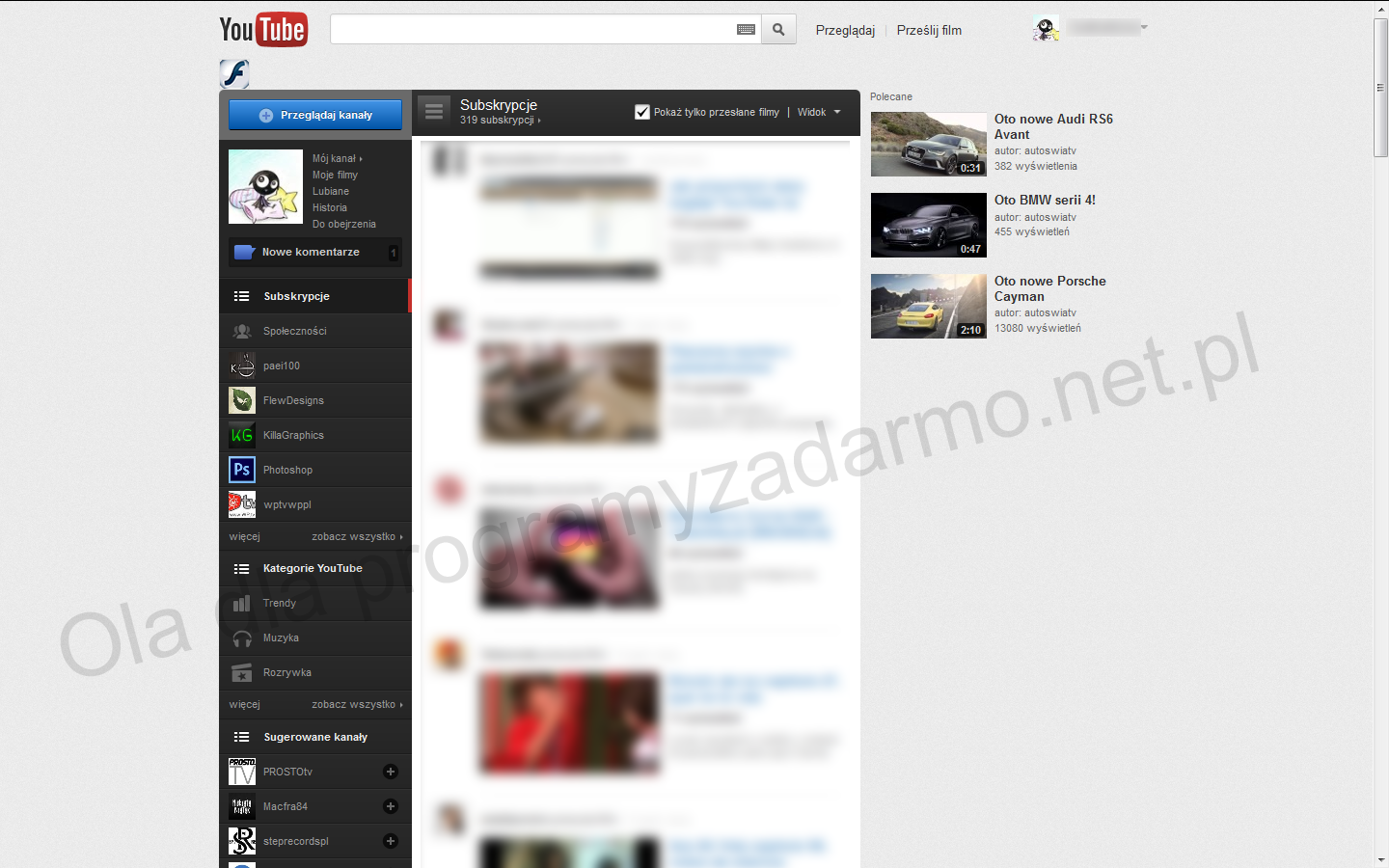Open the Oto BMW serii 4! title
The height and width of the screenshot is (868, 1389).
1045,200
